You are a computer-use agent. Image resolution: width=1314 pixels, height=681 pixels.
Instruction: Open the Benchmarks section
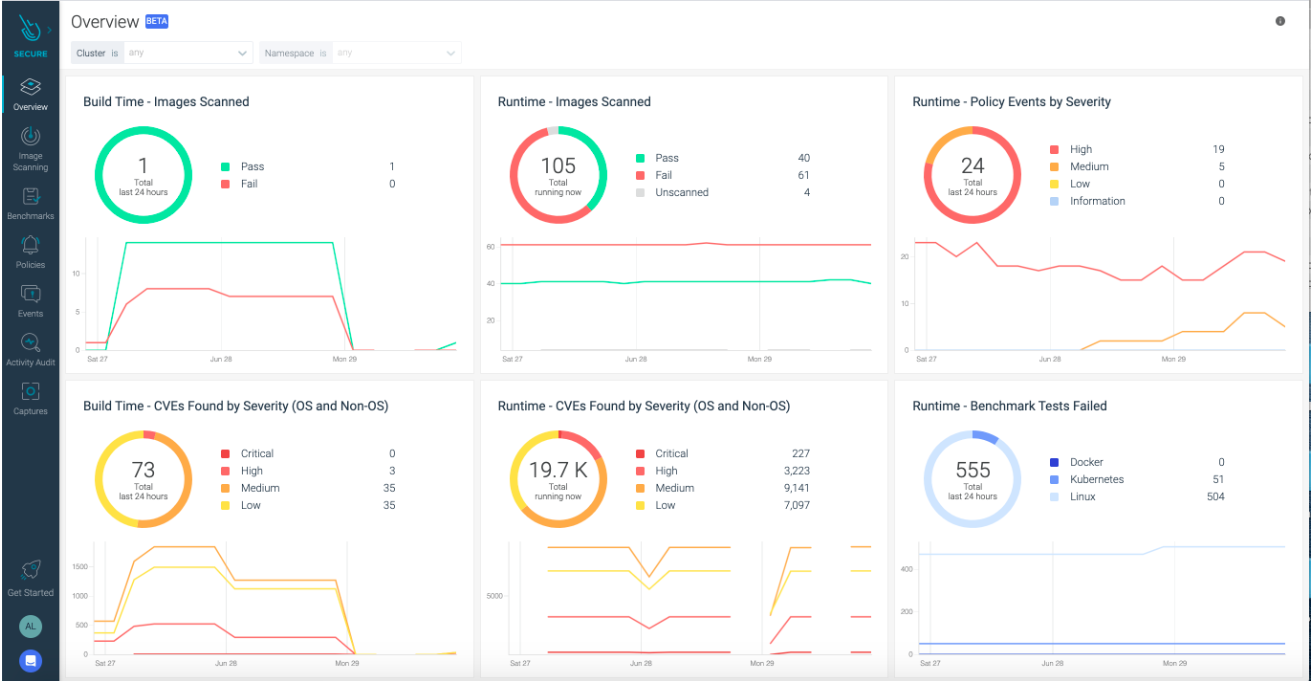tap(30, 205)
